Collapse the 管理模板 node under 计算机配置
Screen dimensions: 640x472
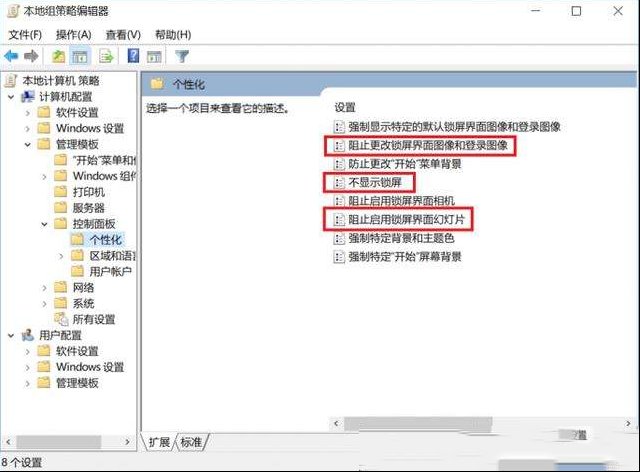(x=27, y=145)
